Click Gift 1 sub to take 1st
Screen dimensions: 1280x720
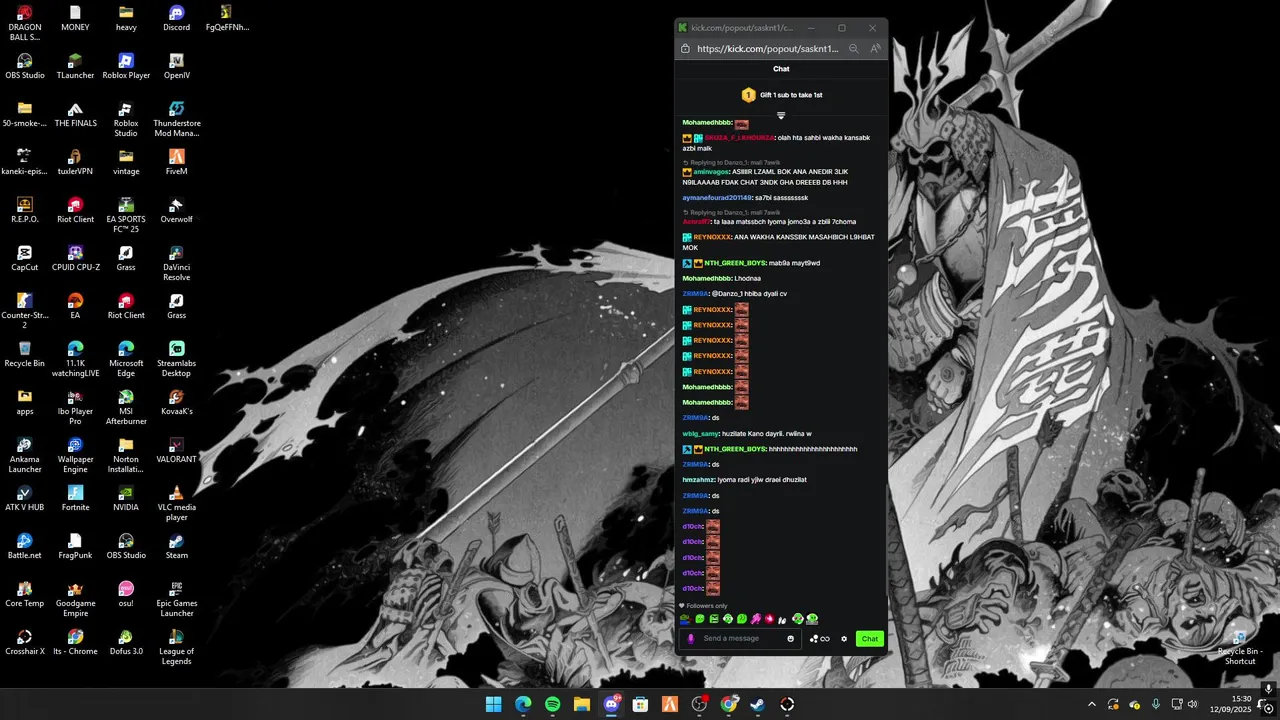coord(791,95)
